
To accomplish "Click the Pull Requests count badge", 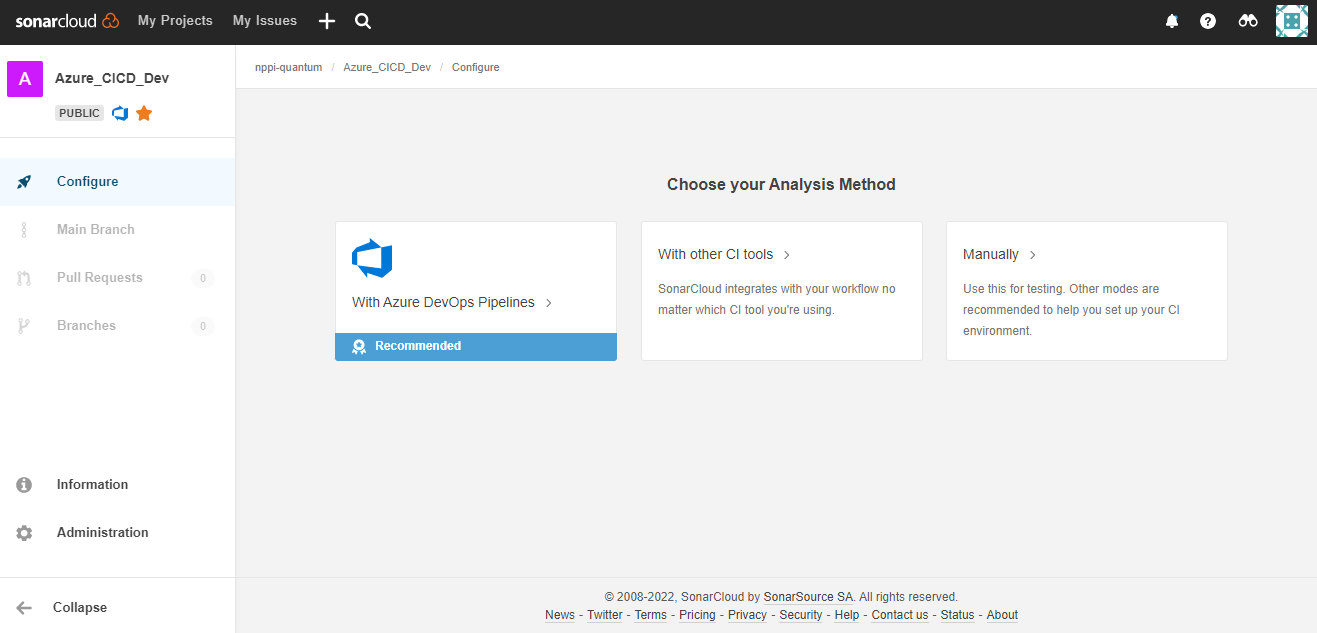I will pyautogui.click(x=203, y=278).
